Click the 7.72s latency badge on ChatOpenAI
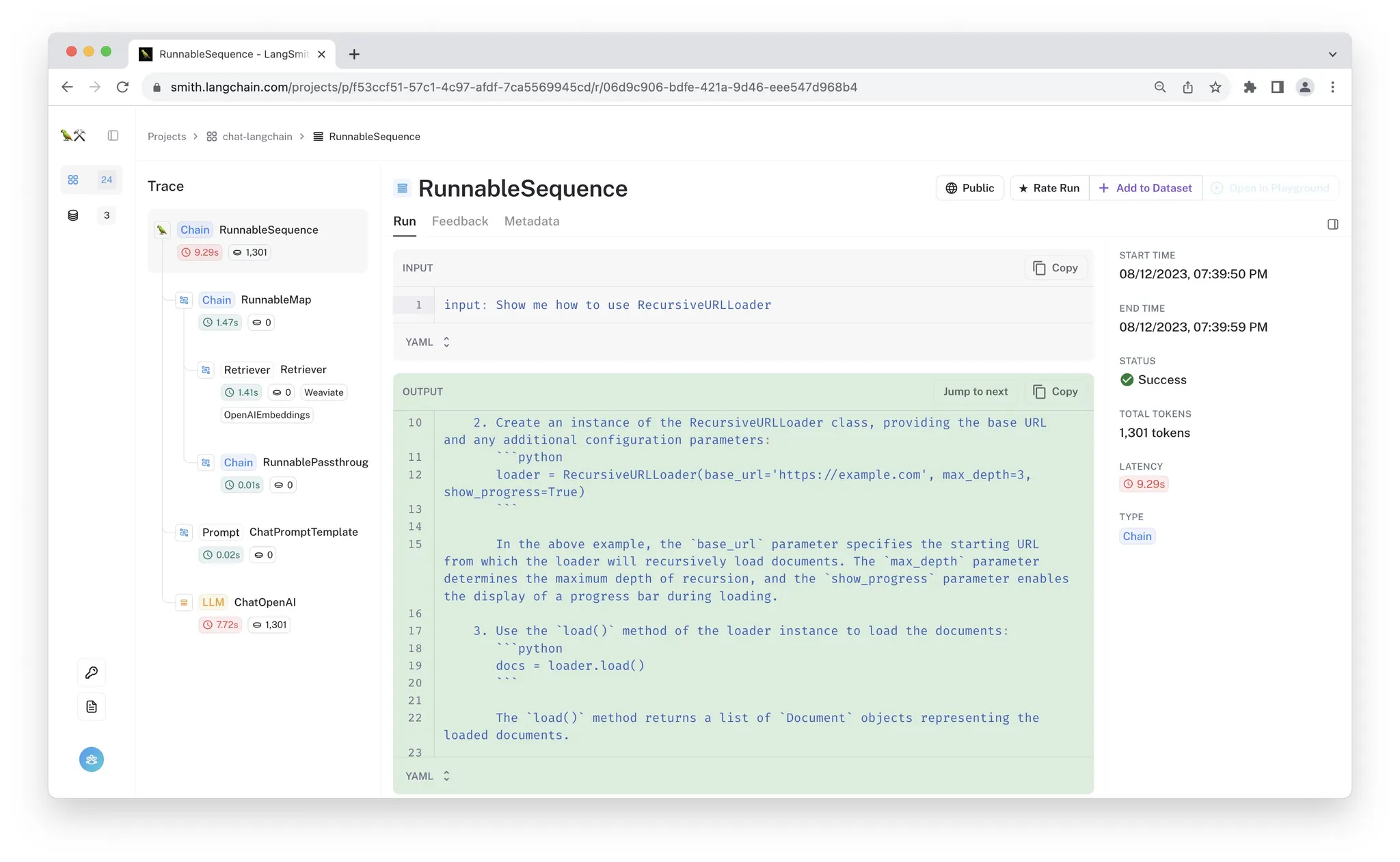Viewport: 1400px width, 862px height. [220, 625]
